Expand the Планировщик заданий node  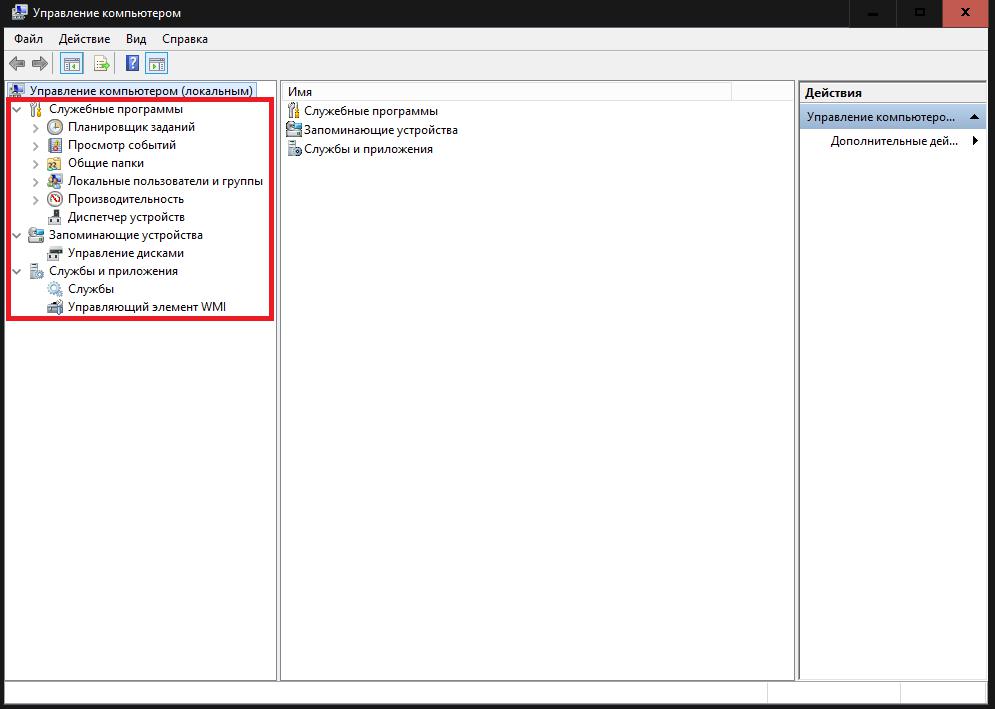[x=36, y=128]
